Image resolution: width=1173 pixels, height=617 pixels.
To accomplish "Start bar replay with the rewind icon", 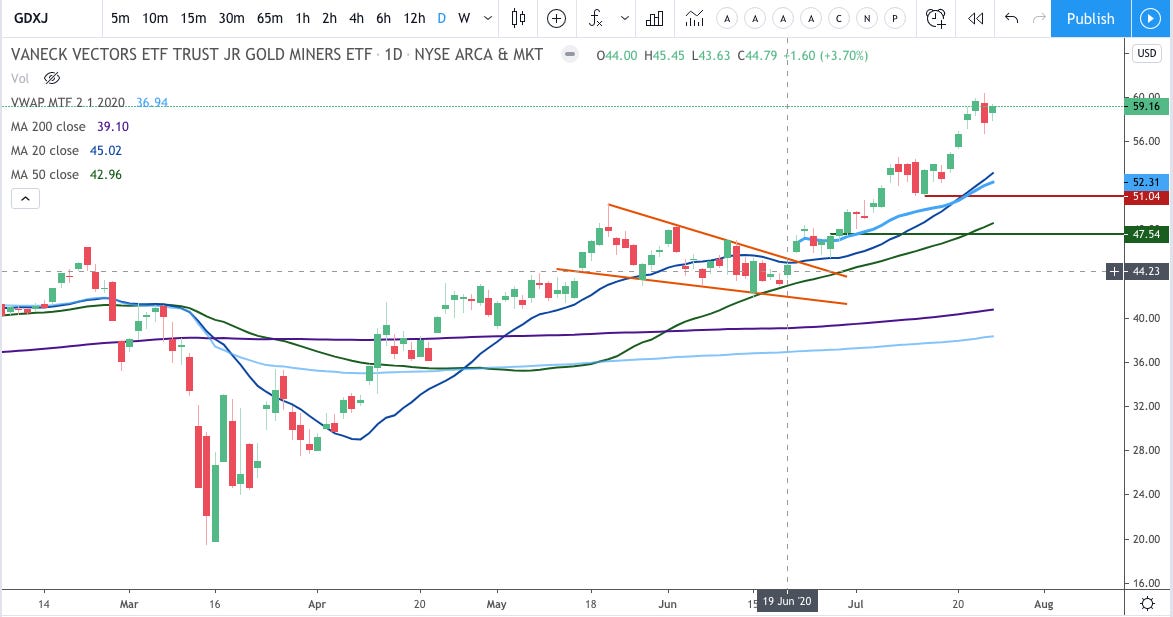I will click(976, 19).
